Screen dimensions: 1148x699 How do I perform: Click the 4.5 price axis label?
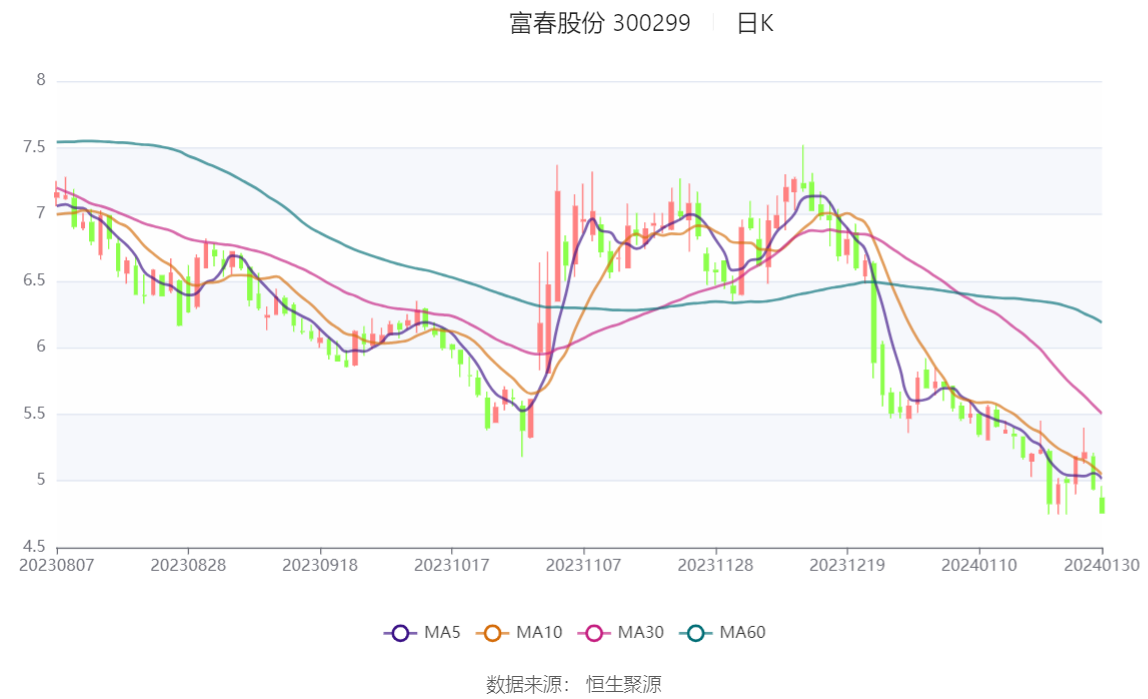(x=34, y=547)
